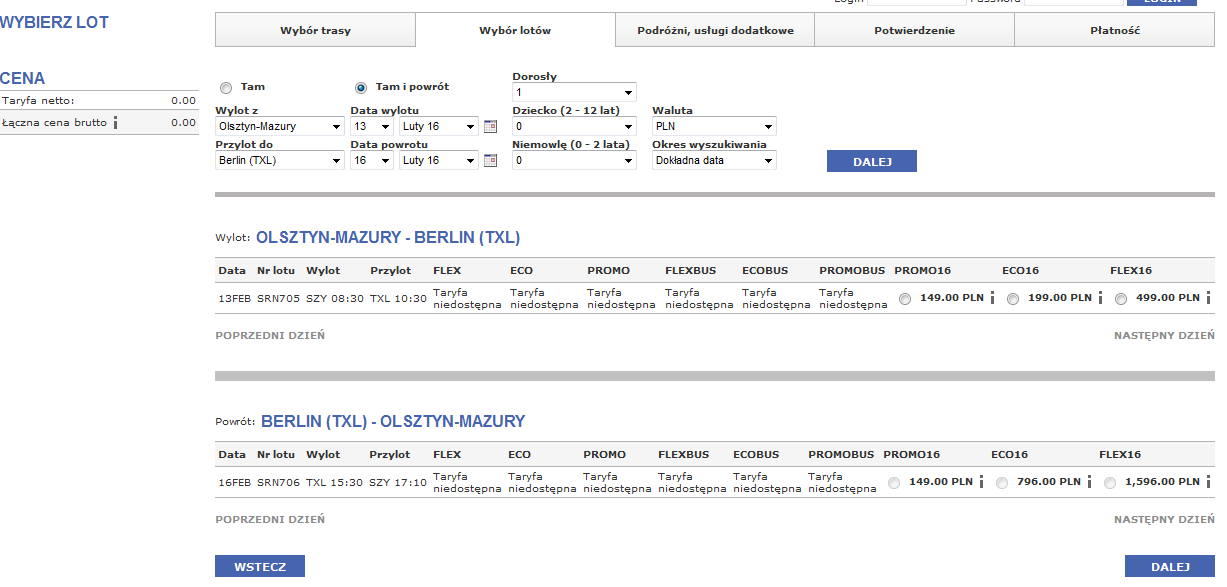Open the Waluta currency dropdown
Image resolution: width=1227 pixels, height=587 pixels.
point(714,127)
